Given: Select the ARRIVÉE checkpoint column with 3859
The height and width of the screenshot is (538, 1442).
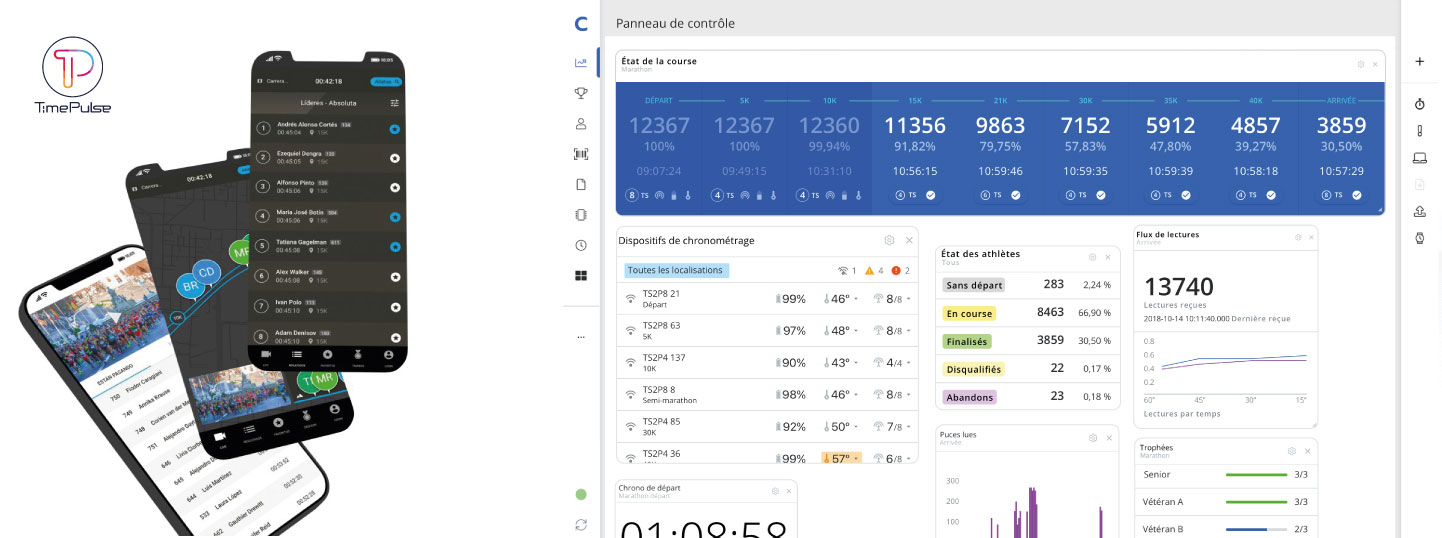Looking at the screenshot, I should [1341, 148].
